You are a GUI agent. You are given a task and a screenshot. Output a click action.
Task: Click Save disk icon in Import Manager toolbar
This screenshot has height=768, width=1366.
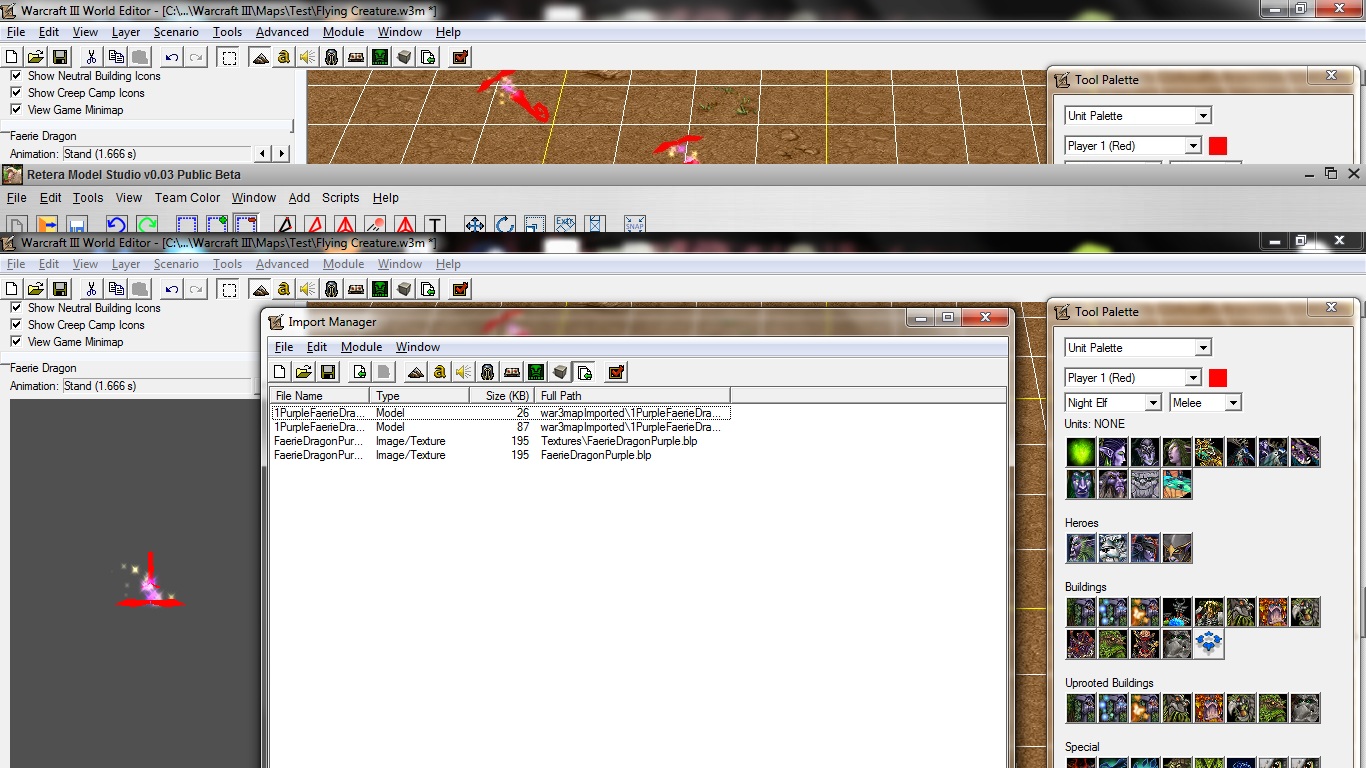(x=326, y=372)
